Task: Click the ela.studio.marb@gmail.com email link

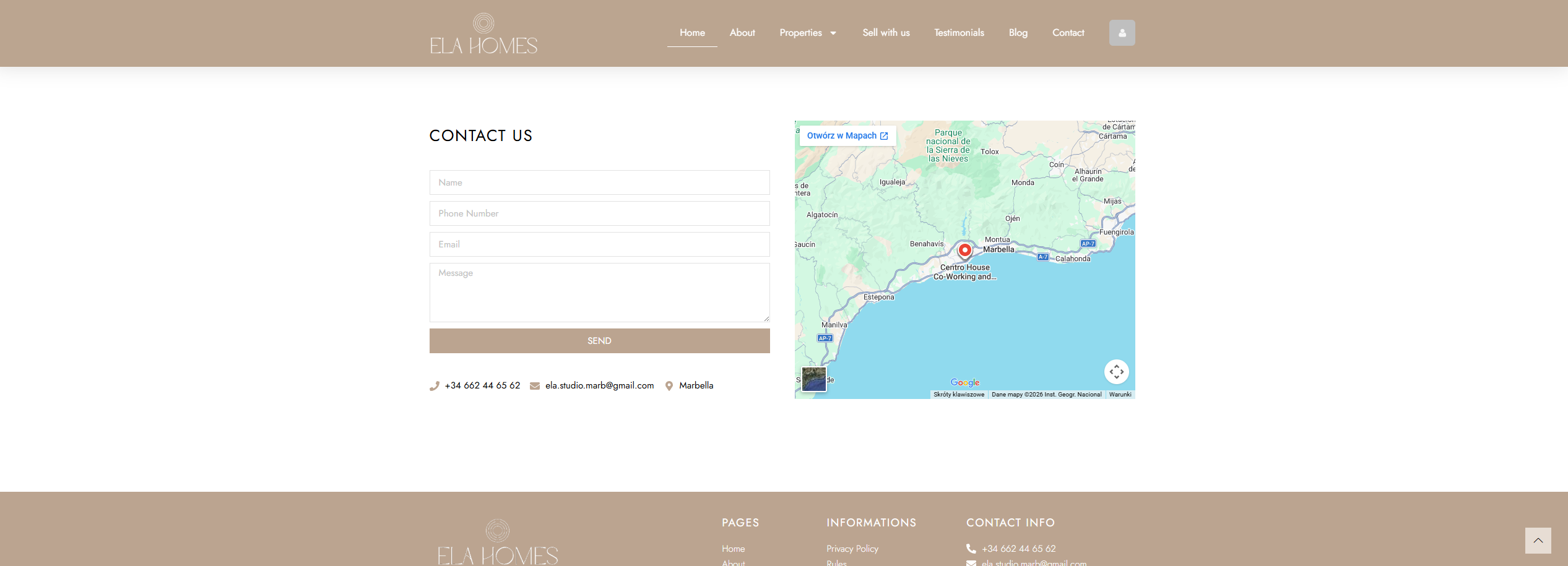Action: pyautogui.click(x=599, y=385)
